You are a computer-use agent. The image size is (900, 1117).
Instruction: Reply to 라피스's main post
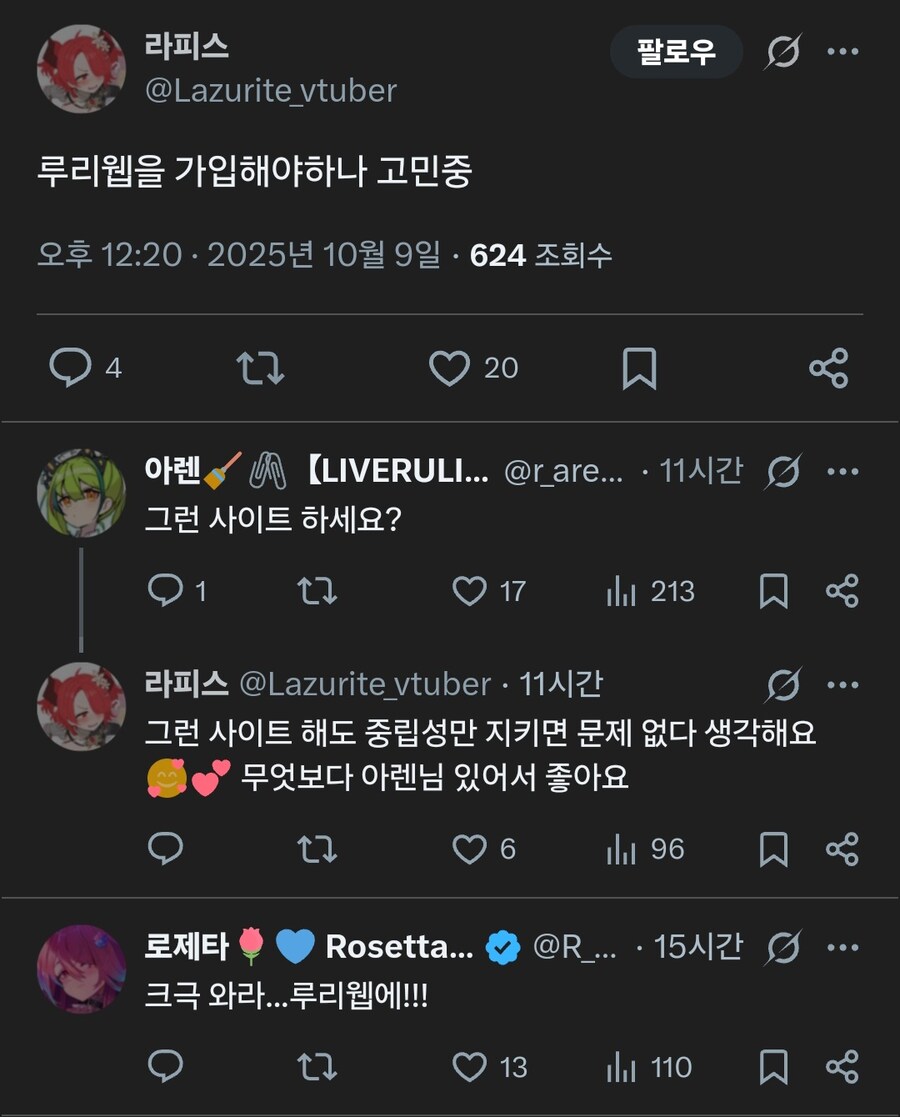[x=71, y=368]
